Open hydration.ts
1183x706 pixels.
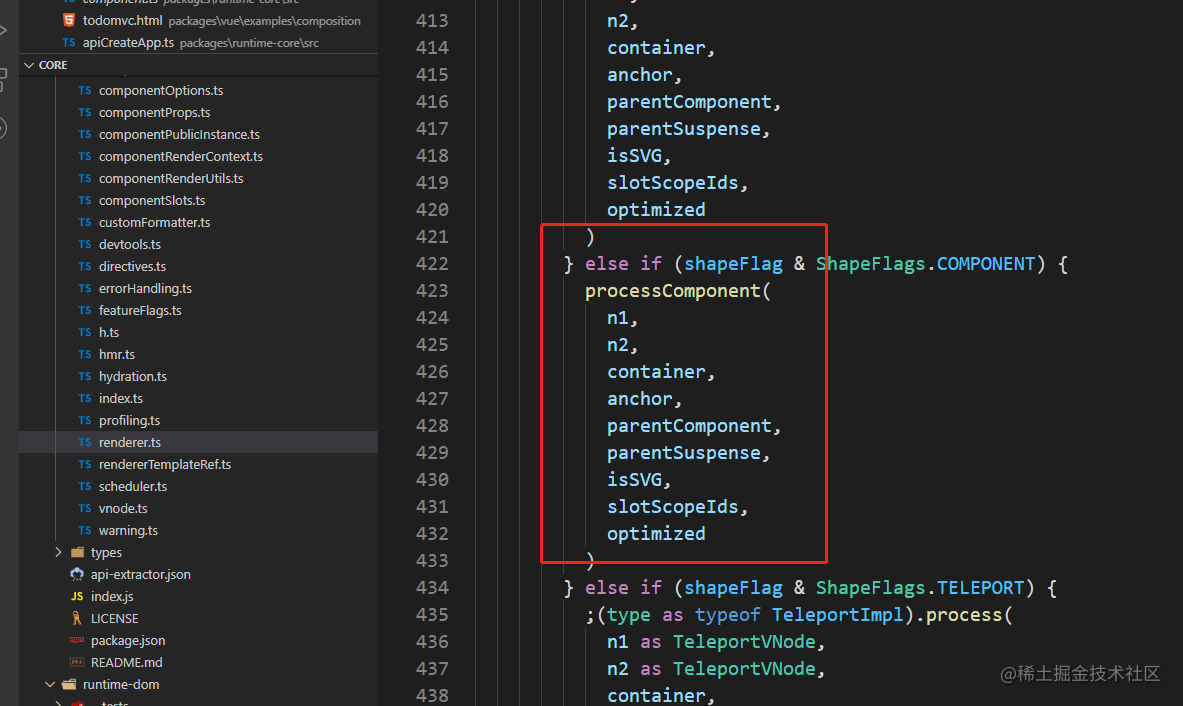click(x=132, y=376)
